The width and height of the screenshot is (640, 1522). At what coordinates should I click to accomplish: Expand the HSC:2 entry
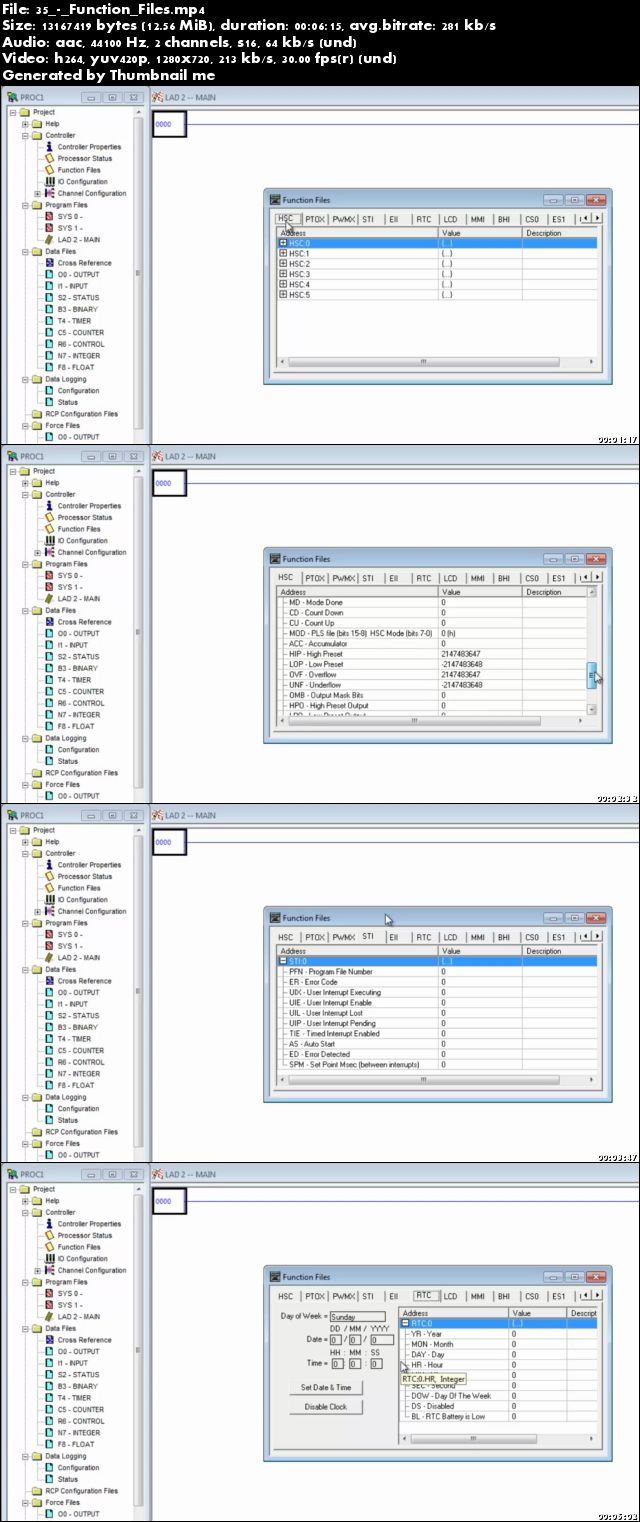tap(283, 264)
